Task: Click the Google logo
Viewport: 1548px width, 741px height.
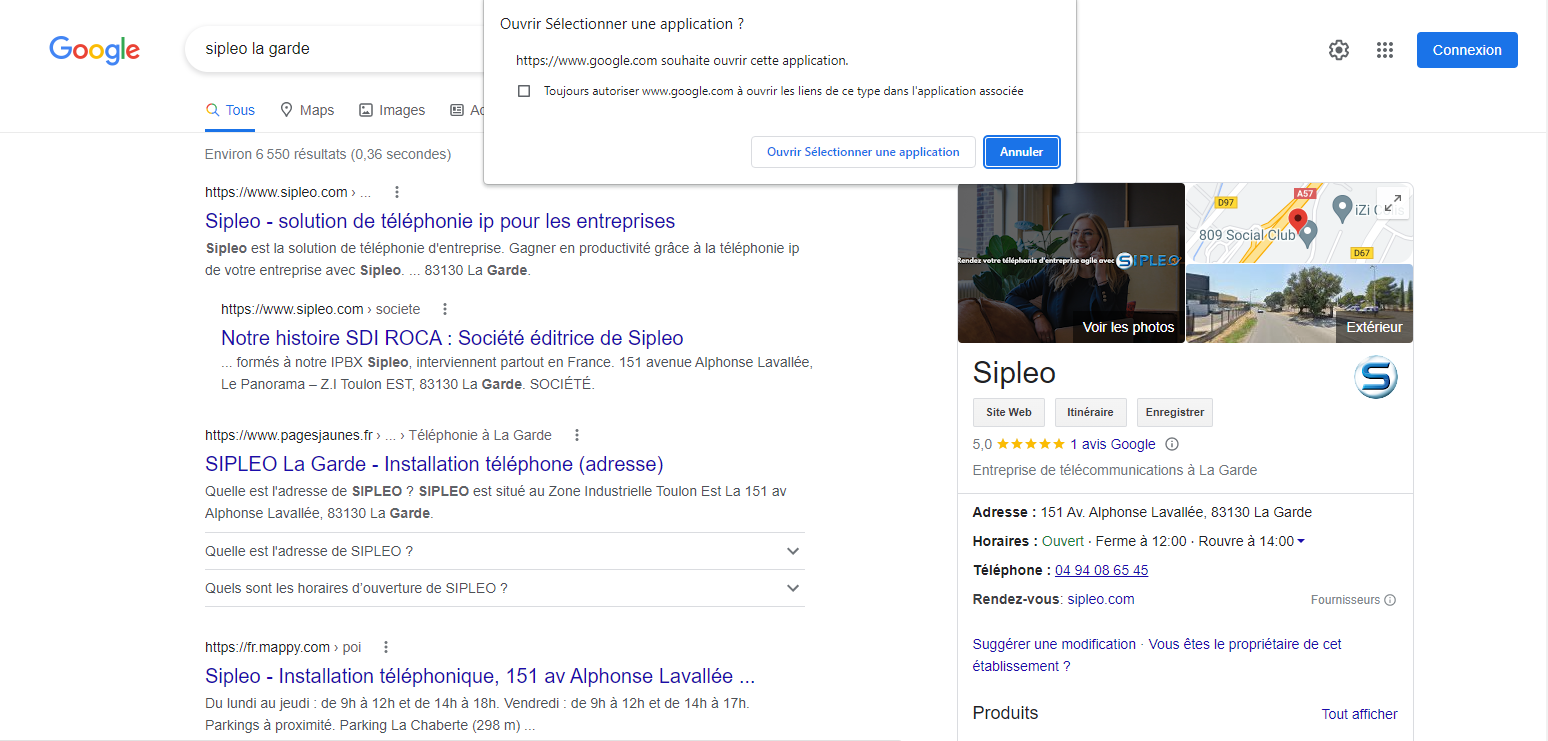Action: [x=95, y=50]
